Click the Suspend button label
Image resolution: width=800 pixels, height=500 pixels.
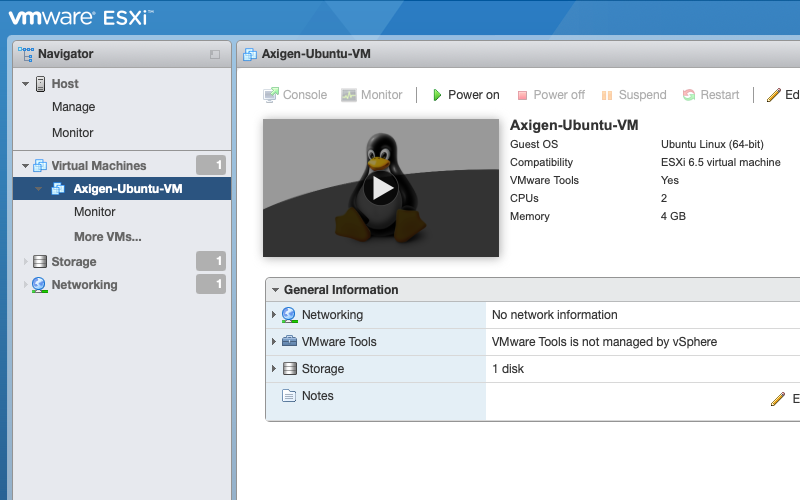(642, 95)
